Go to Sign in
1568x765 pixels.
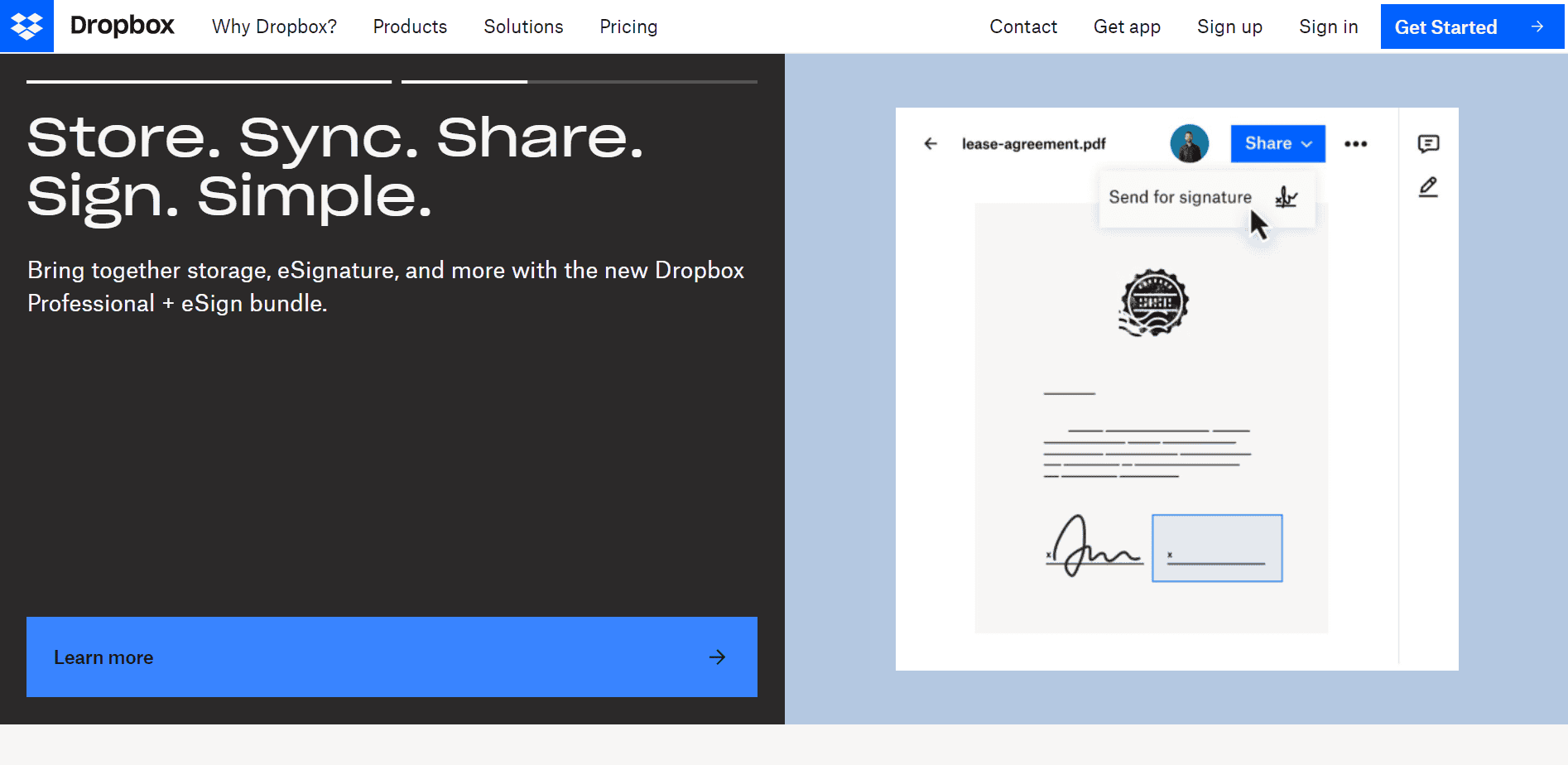tap(1328, 26)
